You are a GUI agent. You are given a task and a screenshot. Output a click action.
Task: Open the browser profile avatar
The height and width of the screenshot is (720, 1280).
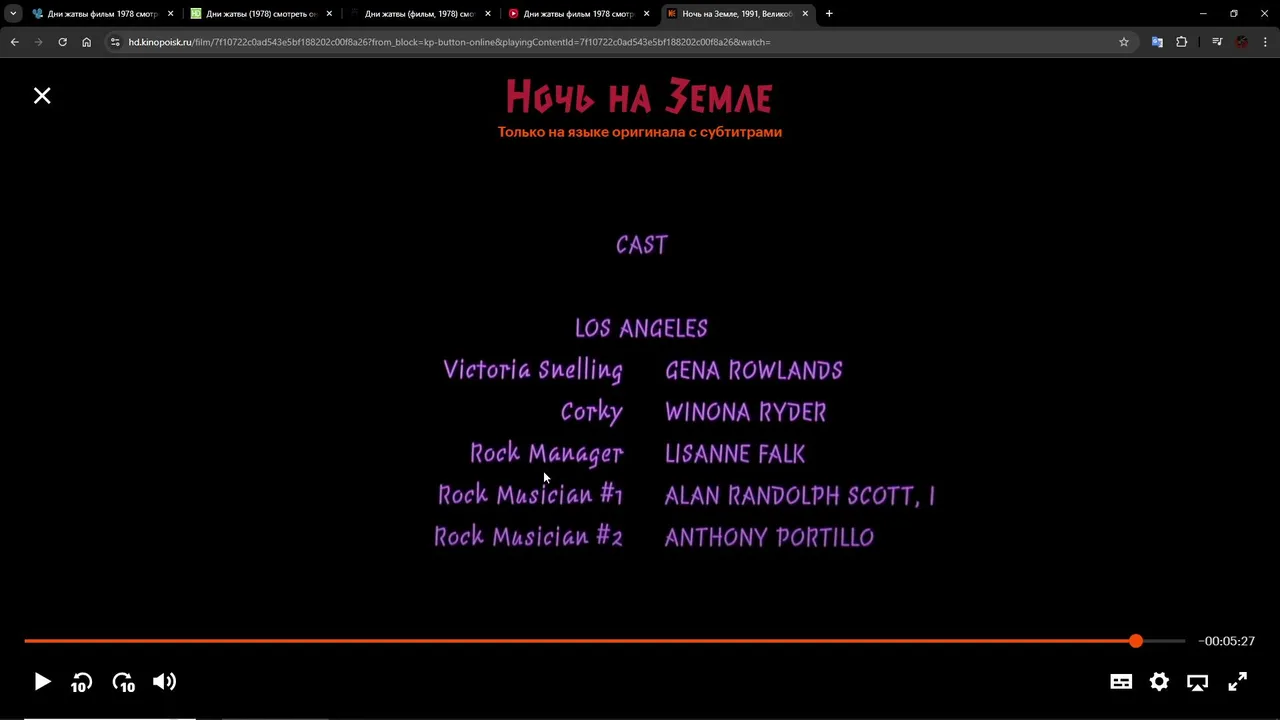(1241, 42)
